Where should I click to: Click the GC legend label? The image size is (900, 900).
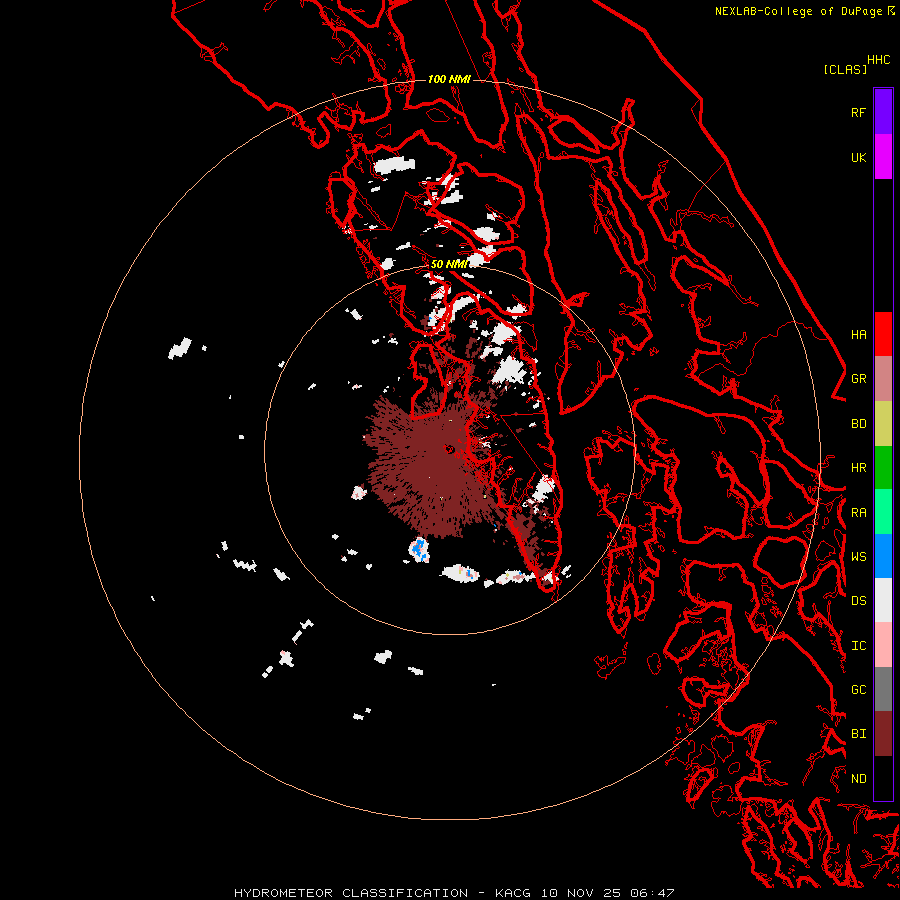(858, 689)
